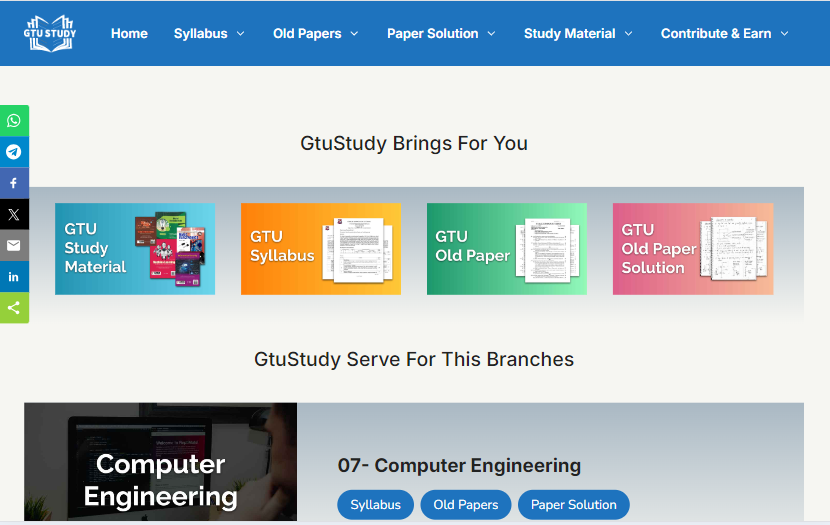This screenshot has width=830, height=525.
Task: Click the Computer Engineering Old Papers button
Action: (x=466, y=505)
